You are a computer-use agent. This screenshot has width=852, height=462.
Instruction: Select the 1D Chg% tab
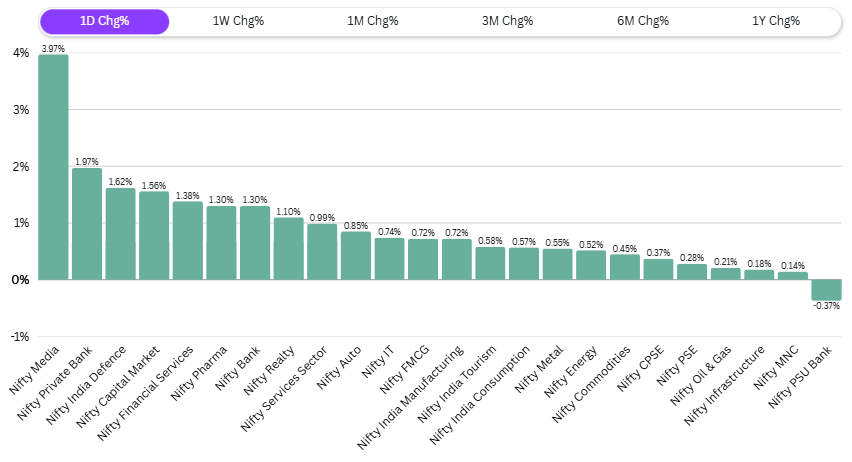104,21
